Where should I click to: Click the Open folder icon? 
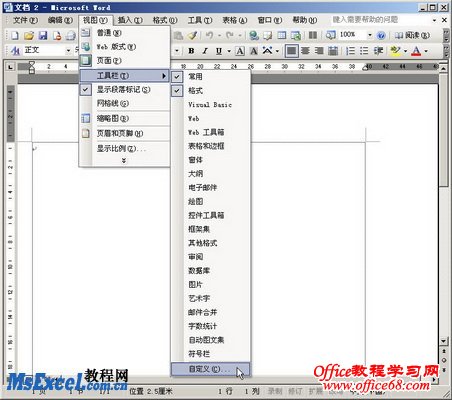coord(29,35)
